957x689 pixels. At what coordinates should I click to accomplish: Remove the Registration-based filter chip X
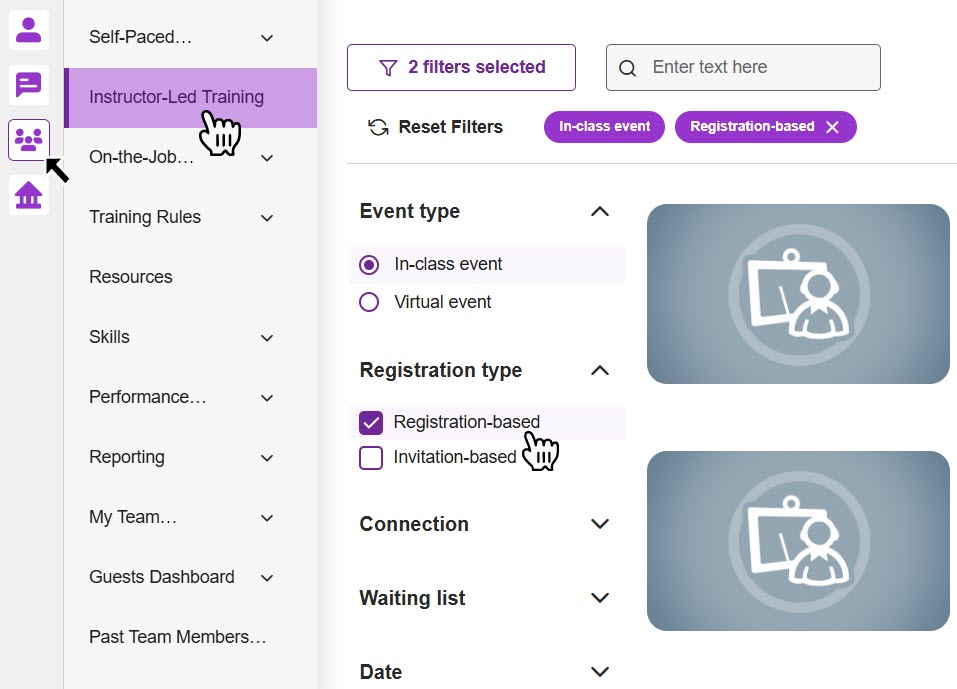[x=832, y=127]
